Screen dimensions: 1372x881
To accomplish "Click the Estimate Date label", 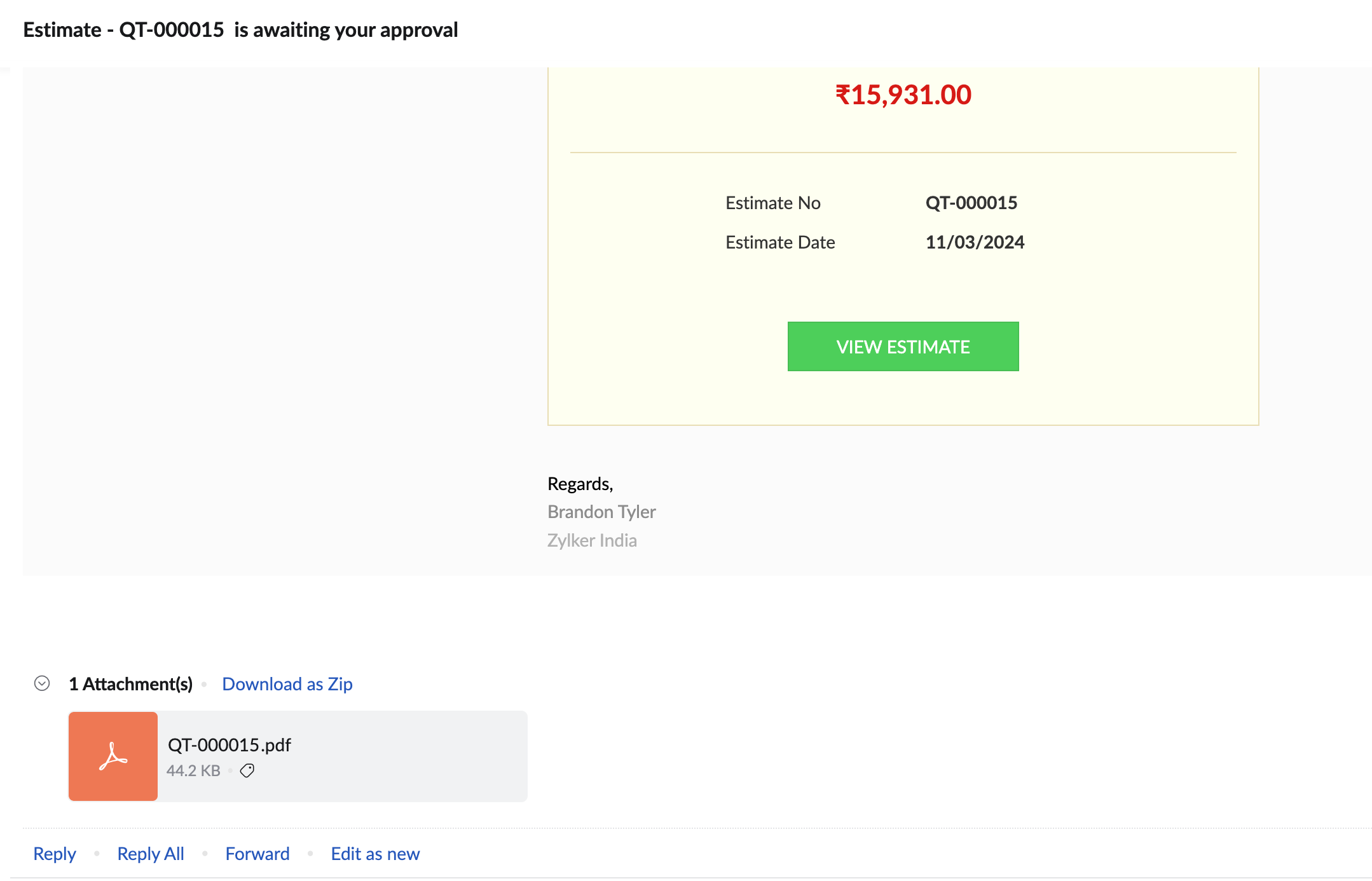I will [780, 242].
